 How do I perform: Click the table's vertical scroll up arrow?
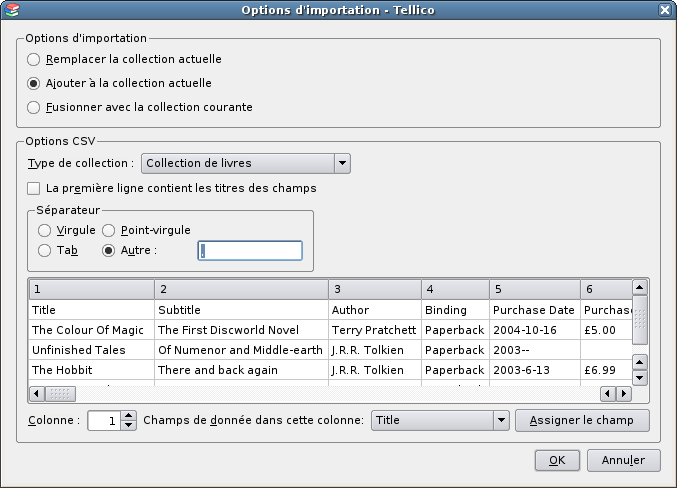click(x=639, y=287)
